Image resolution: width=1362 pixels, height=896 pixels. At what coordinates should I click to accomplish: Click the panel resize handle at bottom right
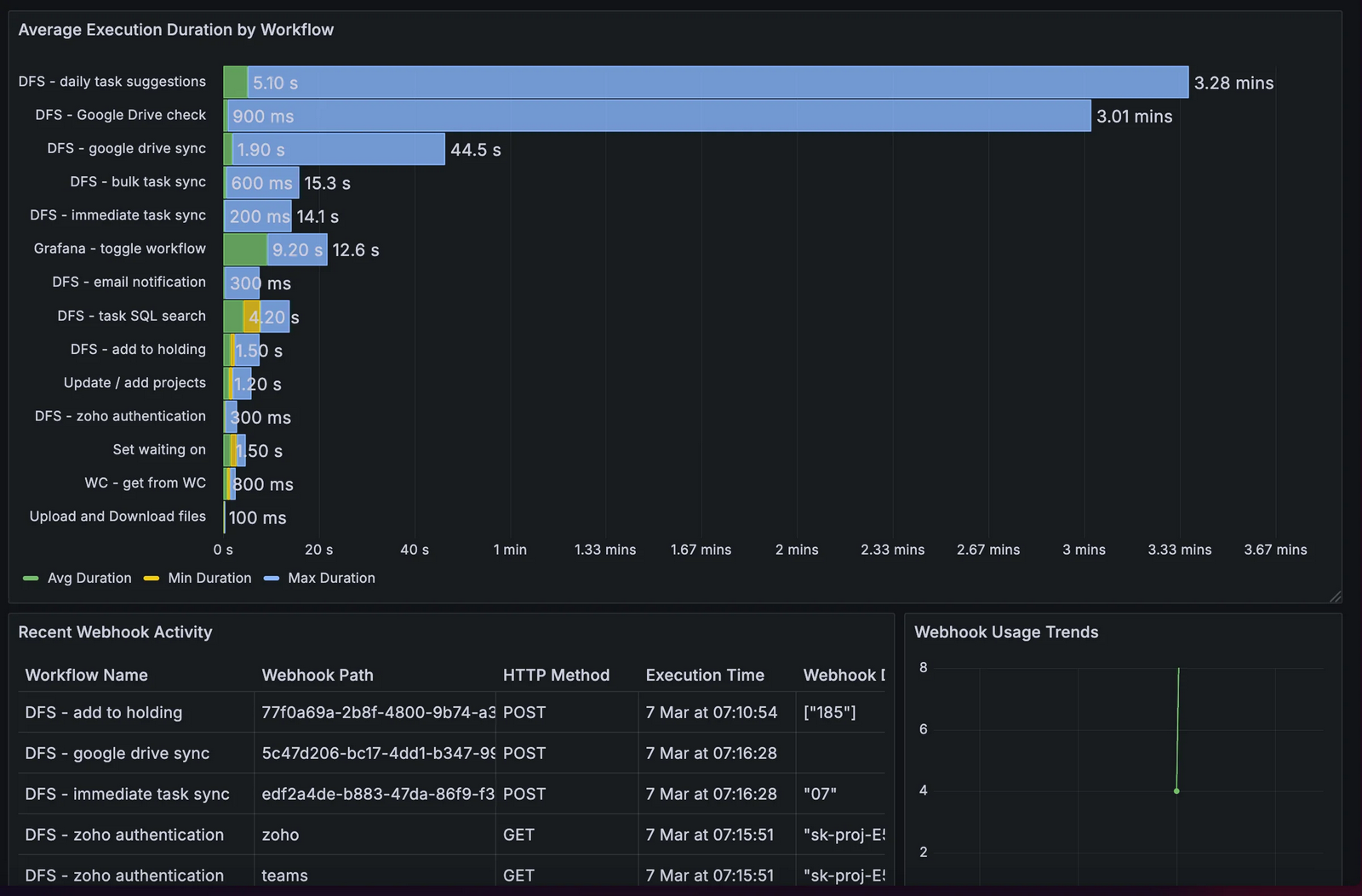pos(1336,596)
